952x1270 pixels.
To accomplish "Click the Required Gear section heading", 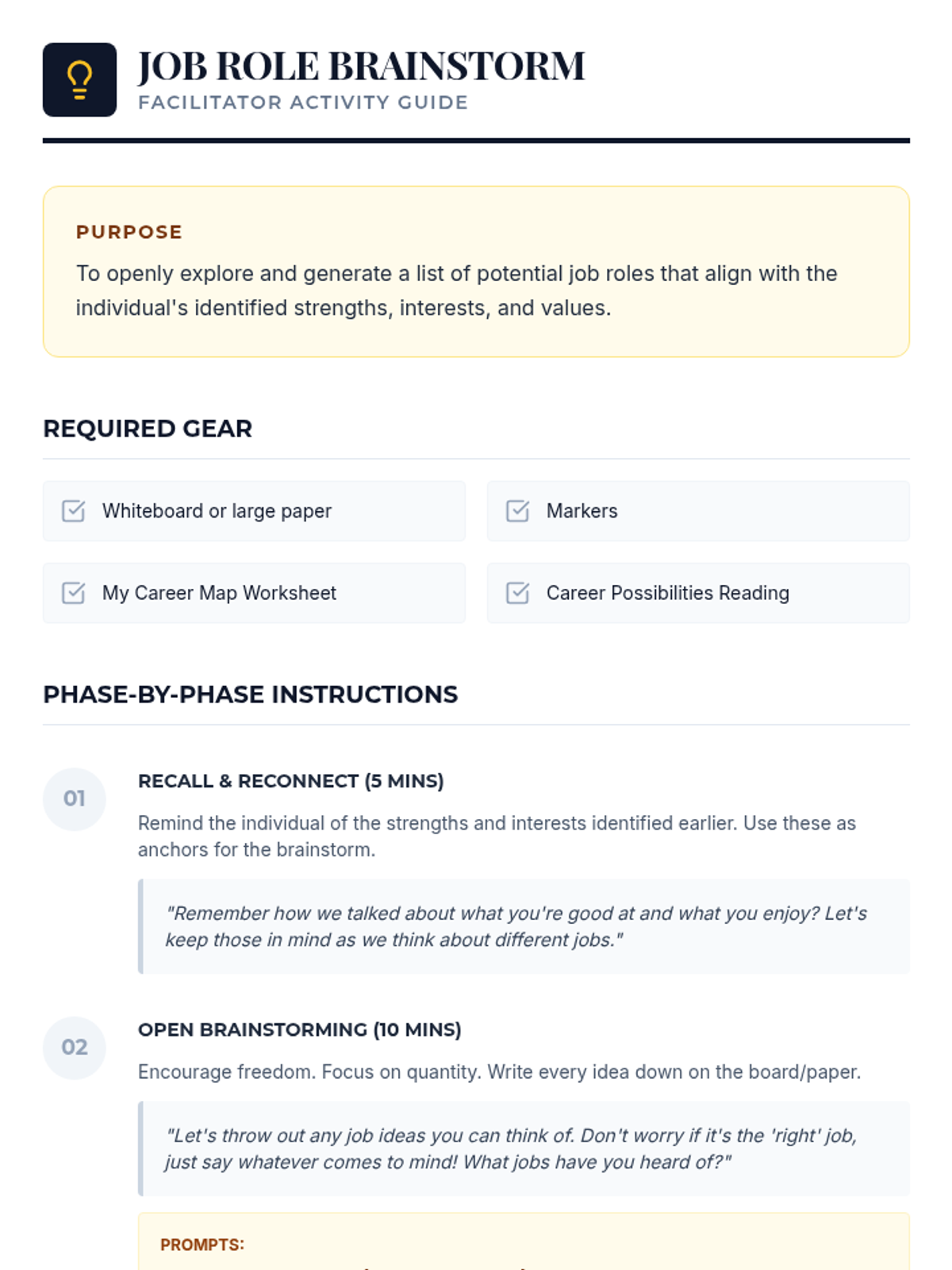I will [148, 429].
